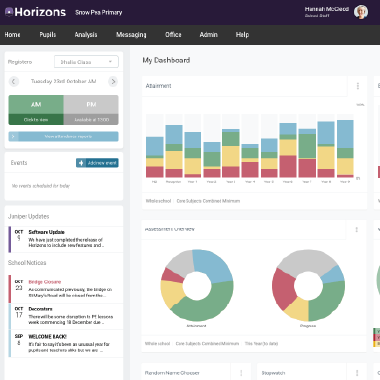Go to previous register day arrow

pyautogui.click(x=14, y=81)
